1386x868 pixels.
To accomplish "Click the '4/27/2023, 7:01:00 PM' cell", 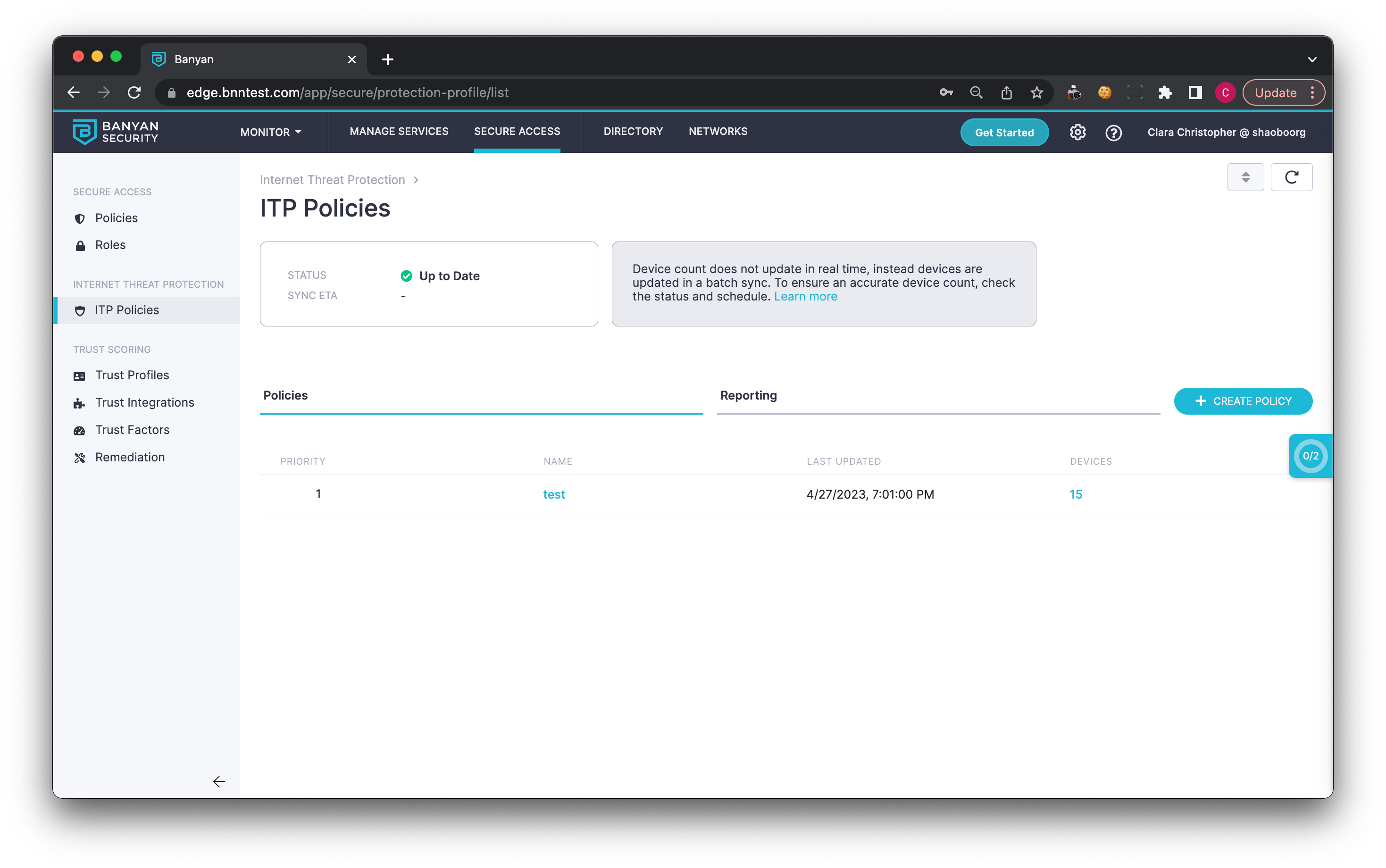I will tap(870, 494).
